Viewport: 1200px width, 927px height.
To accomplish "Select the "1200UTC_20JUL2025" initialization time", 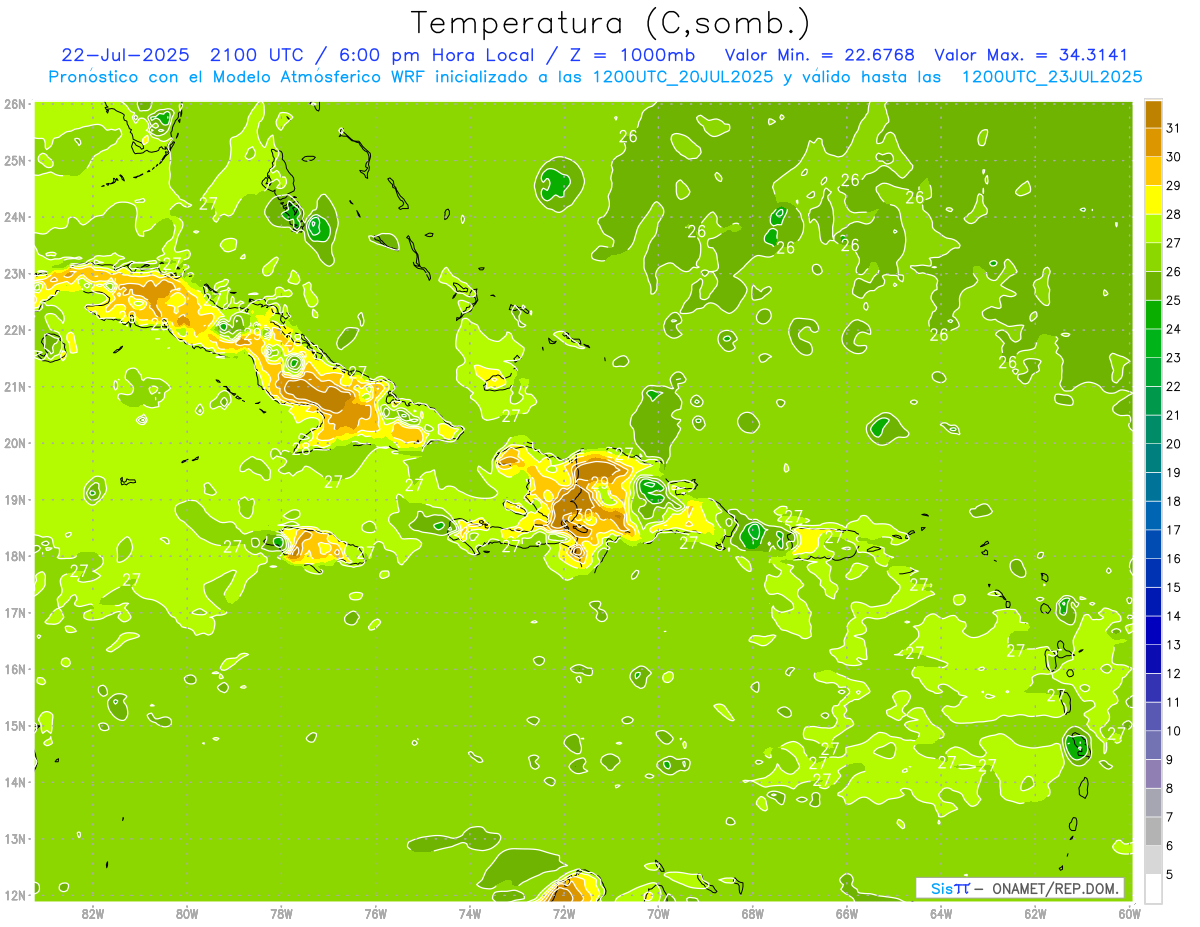I will click(683, 77).
